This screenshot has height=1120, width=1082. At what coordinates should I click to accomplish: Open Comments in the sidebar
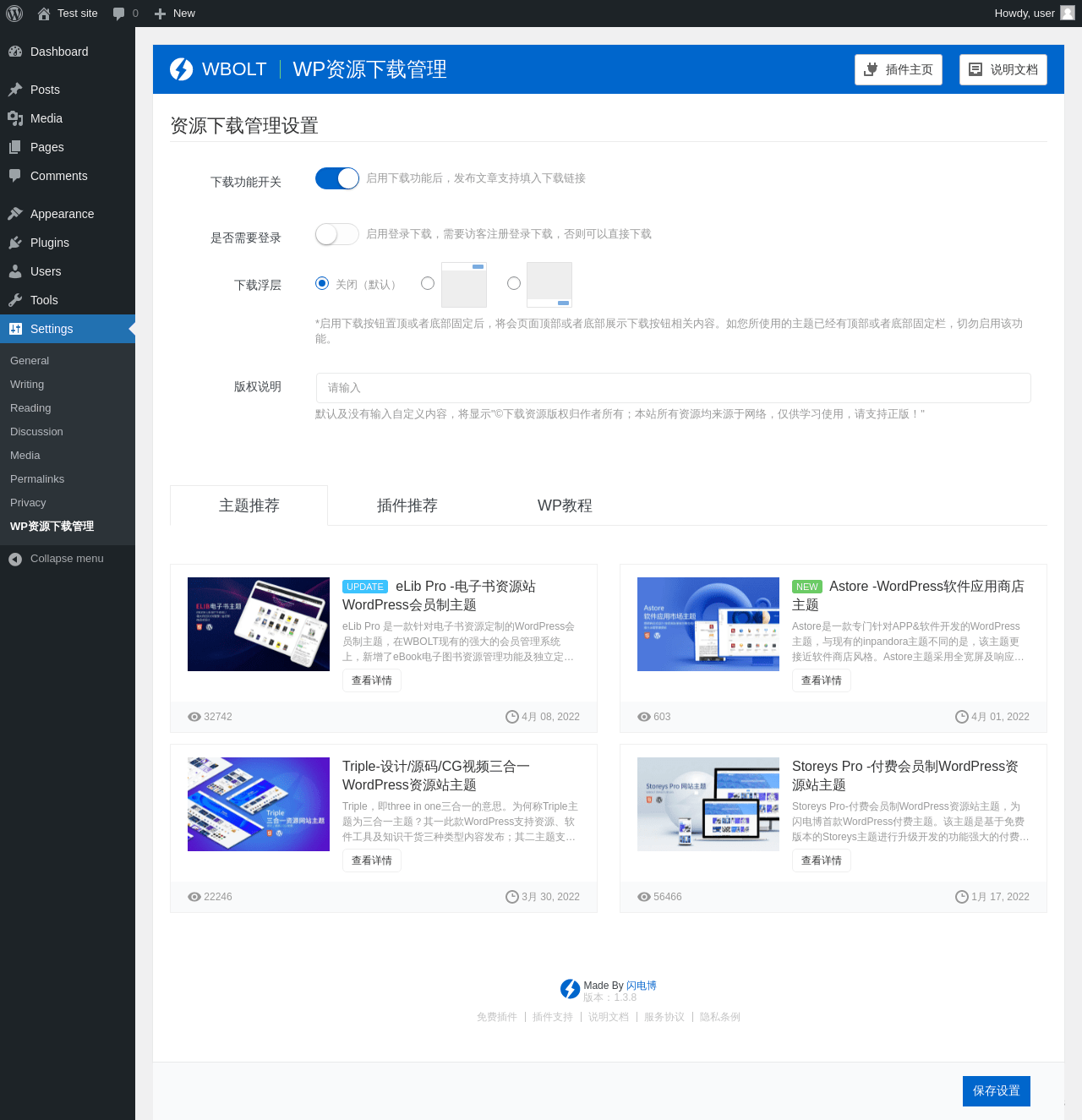click(68, 176)
